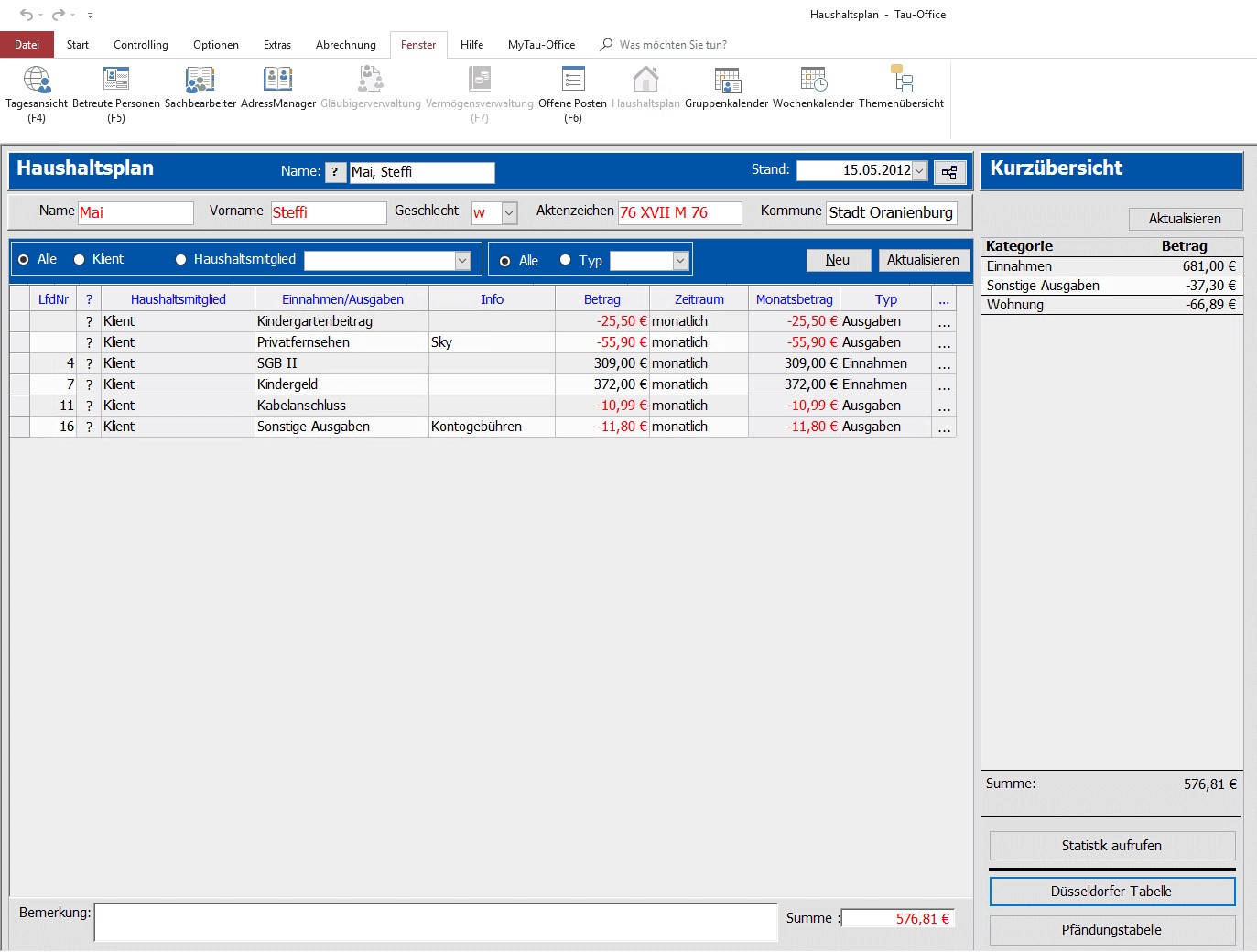1257x952 pixels.
Task: Click the tree icon beside Stand date
Action: click(949, 172)
